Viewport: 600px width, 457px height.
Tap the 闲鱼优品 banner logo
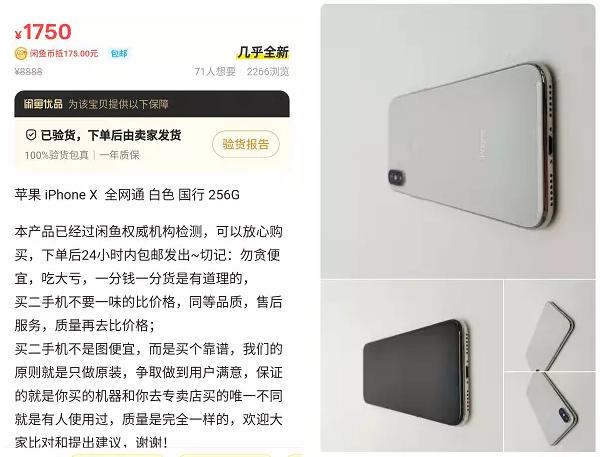43,104
